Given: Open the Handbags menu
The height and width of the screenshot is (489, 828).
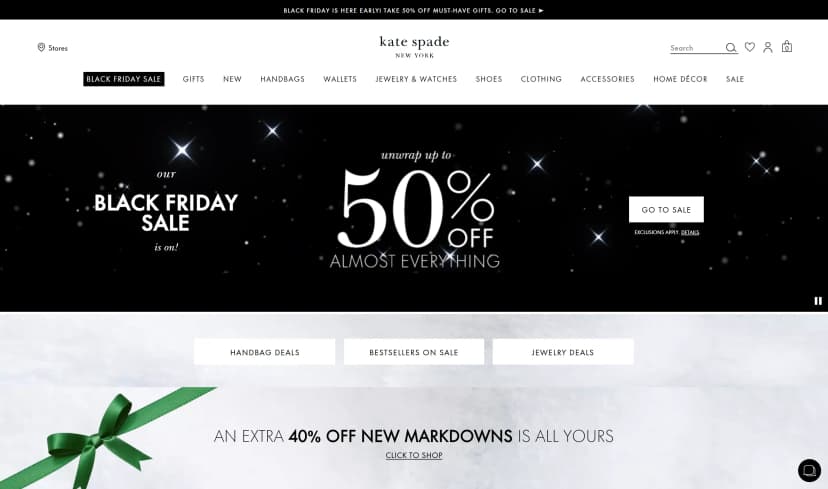Looking at the screenshot, I should pyautogui.click(x=283, y=79).
